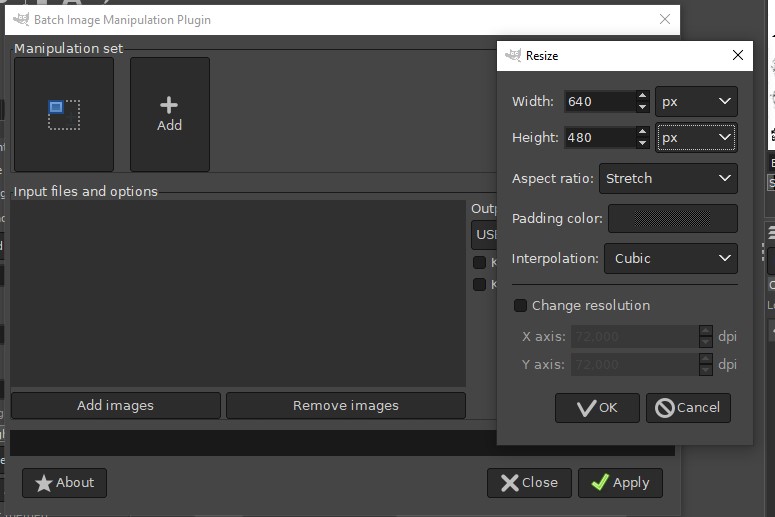Open the Width unit px dropdown
This screenshot has width=775, height=517.
point(696,101)
